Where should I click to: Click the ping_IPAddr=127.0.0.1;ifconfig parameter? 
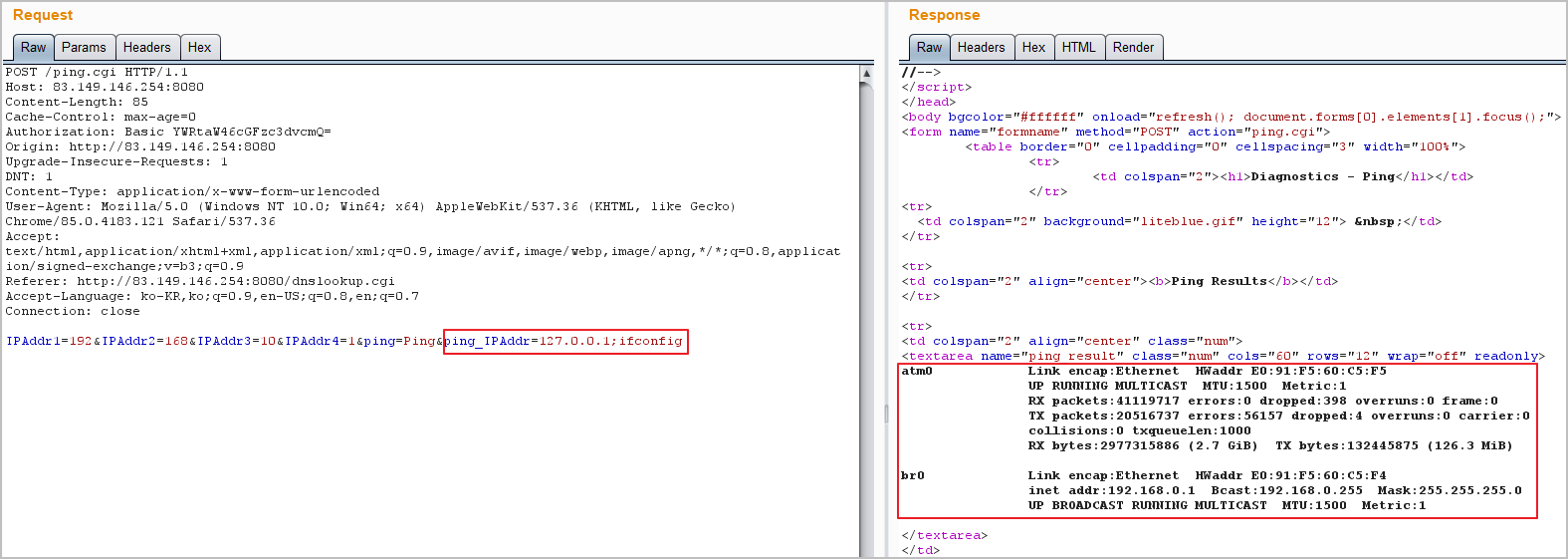[564, 341]
